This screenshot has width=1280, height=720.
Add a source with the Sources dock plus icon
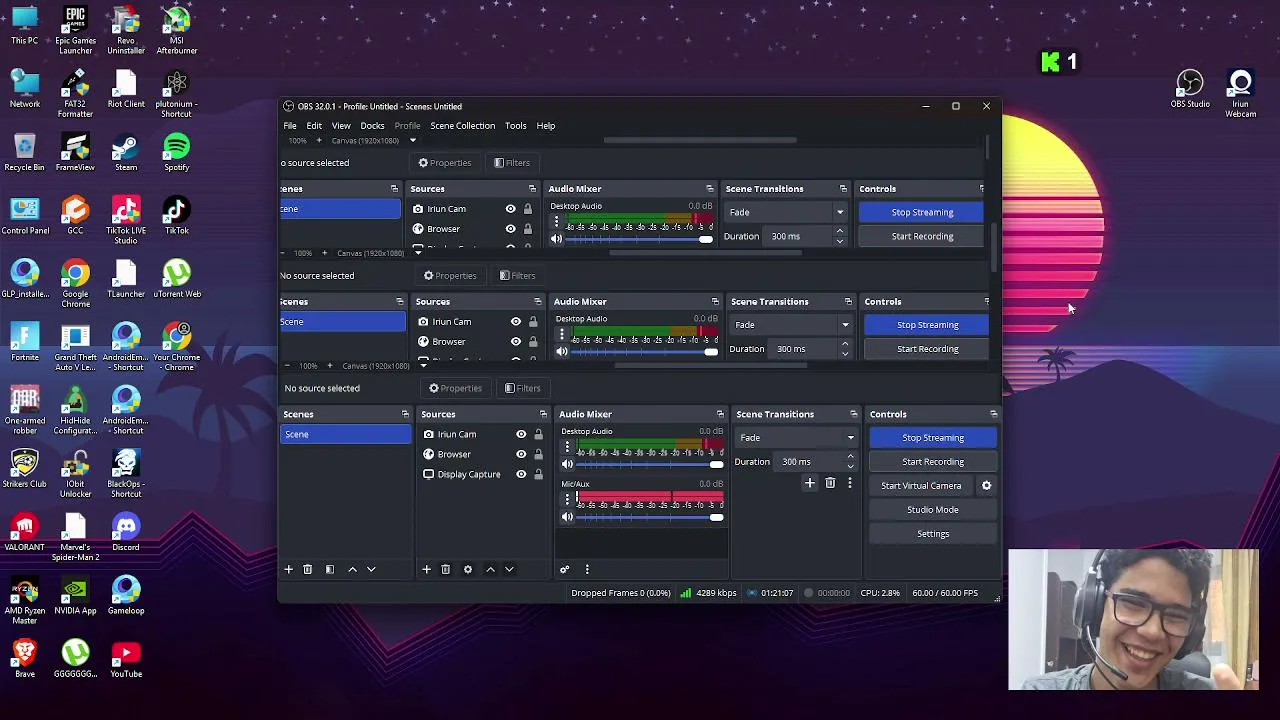tap(426, 569)
